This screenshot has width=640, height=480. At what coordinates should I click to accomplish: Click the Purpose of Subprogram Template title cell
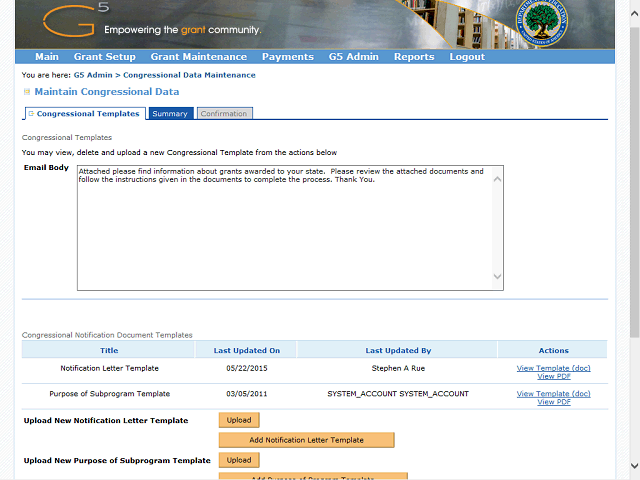(x=109, y=394)
